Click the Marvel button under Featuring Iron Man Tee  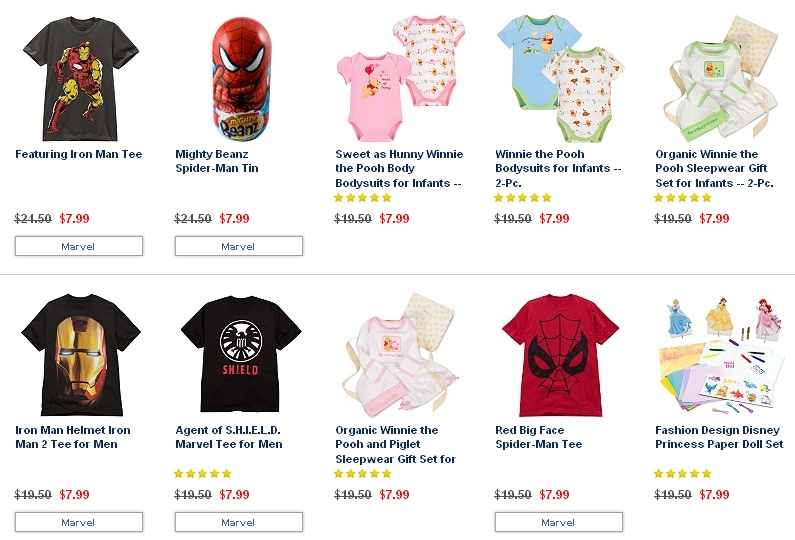coord(79,246)
